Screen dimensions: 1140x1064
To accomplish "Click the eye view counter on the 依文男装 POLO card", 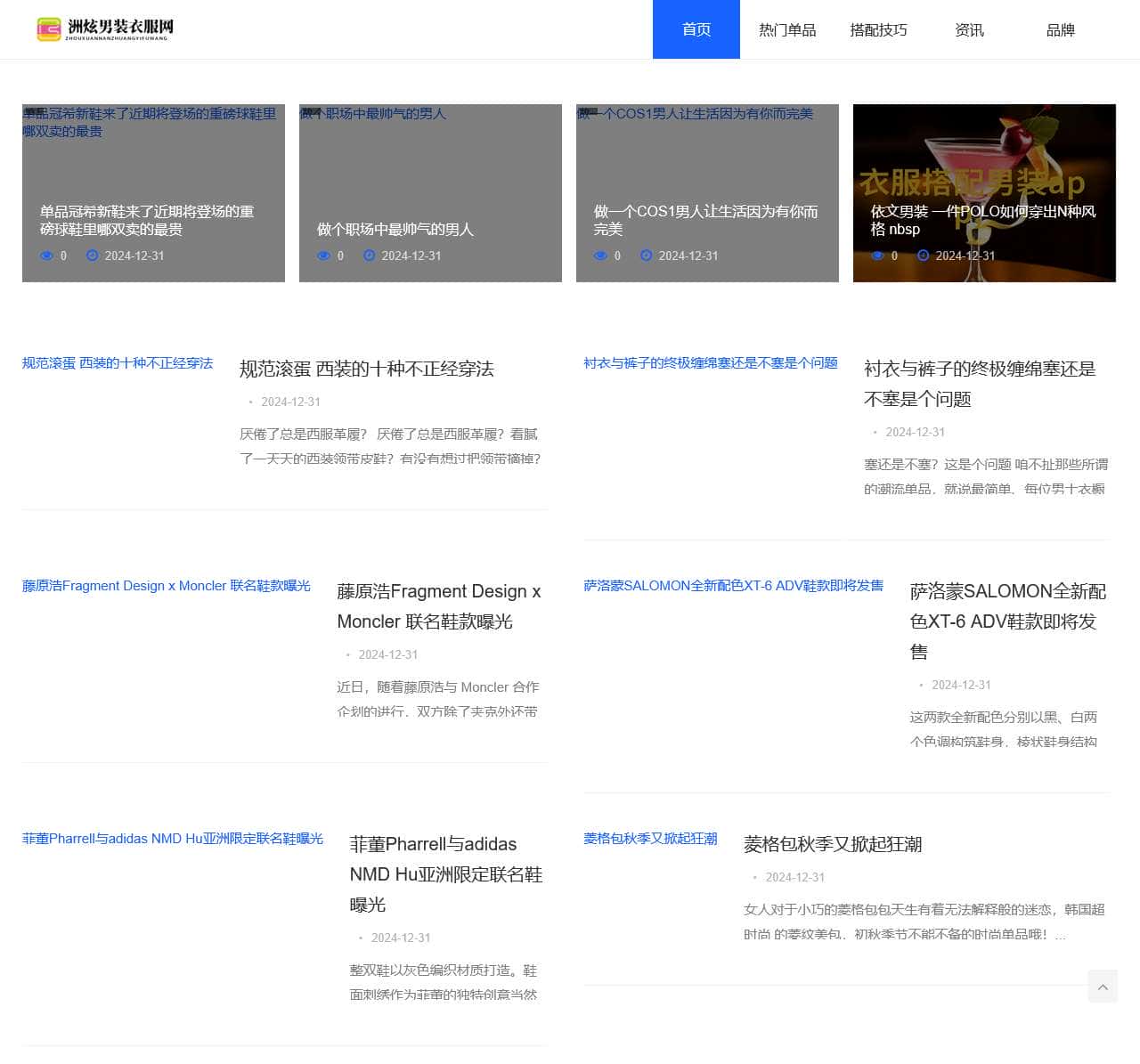I will [877, 256].
